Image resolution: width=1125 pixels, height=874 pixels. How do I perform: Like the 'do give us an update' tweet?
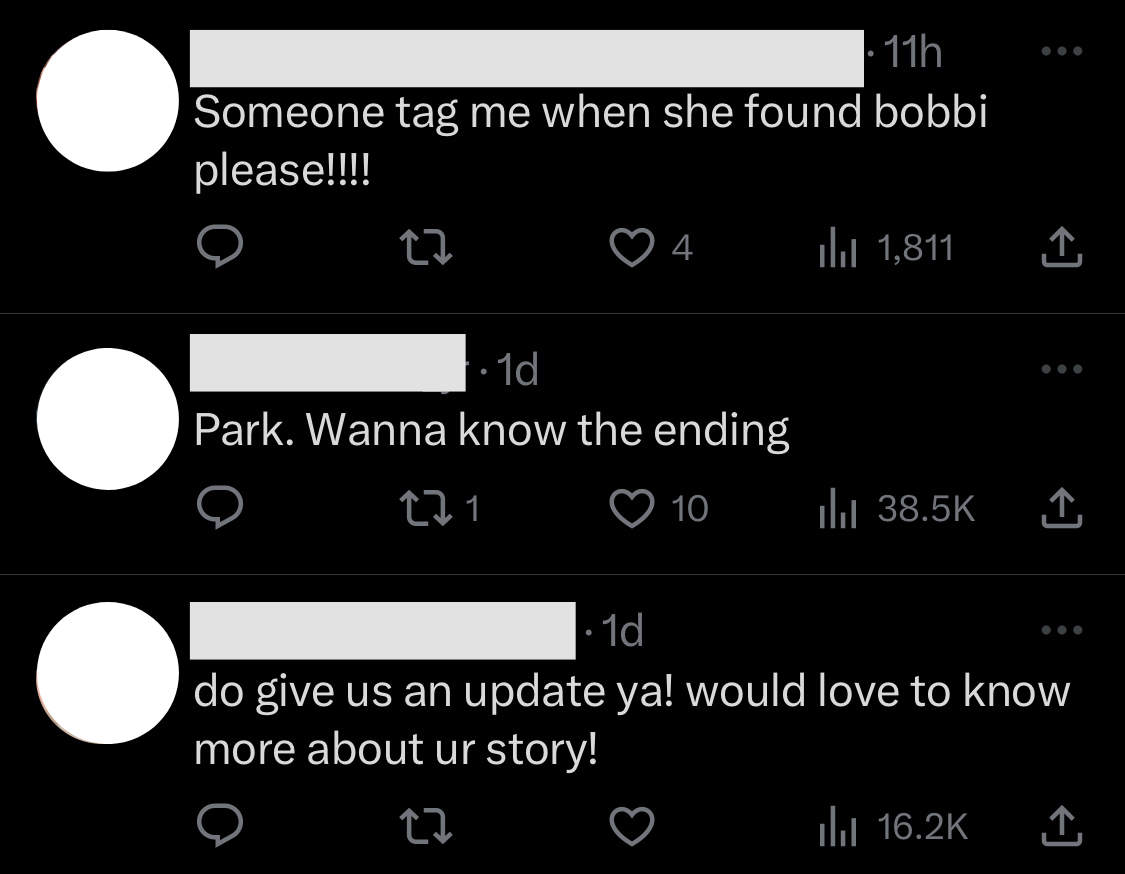coord(631,826)
